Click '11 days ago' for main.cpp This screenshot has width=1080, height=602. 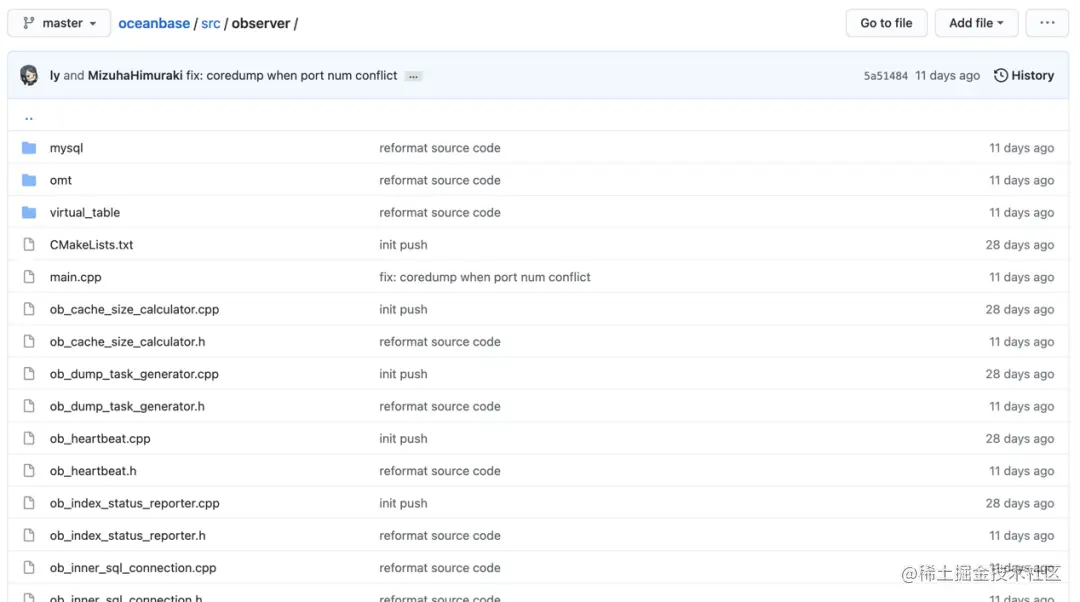[1021, 277]
